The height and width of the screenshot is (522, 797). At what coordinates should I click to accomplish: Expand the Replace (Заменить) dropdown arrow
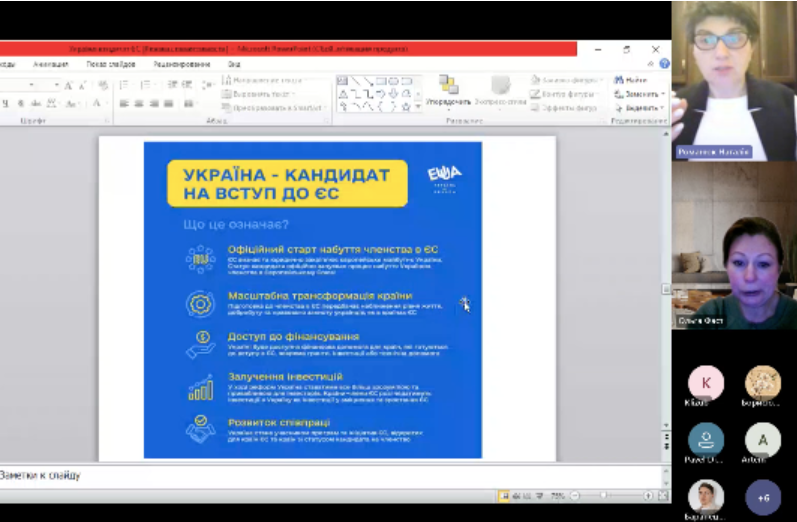coord(663,94)
